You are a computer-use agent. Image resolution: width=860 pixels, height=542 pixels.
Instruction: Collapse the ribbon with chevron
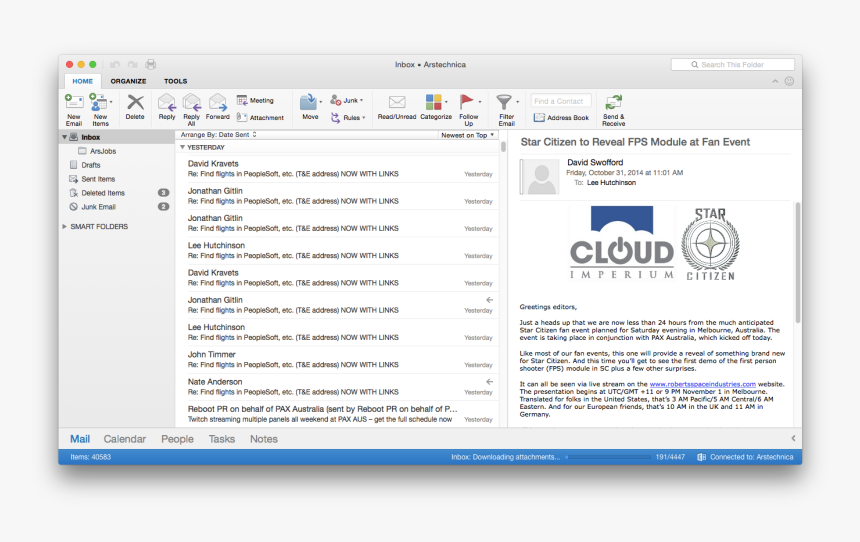pos(775,81)
